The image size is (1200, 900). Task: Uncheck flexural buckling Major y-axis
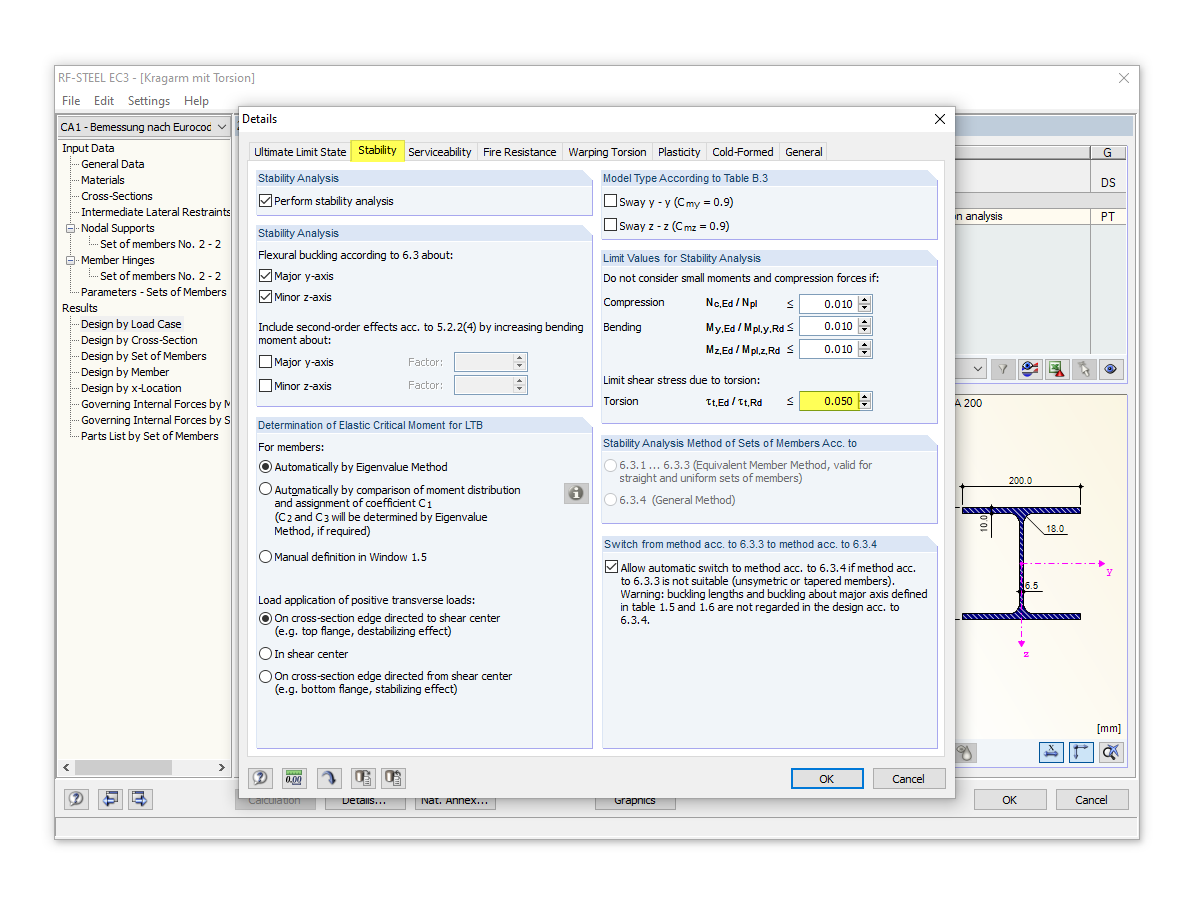(265, 276)
